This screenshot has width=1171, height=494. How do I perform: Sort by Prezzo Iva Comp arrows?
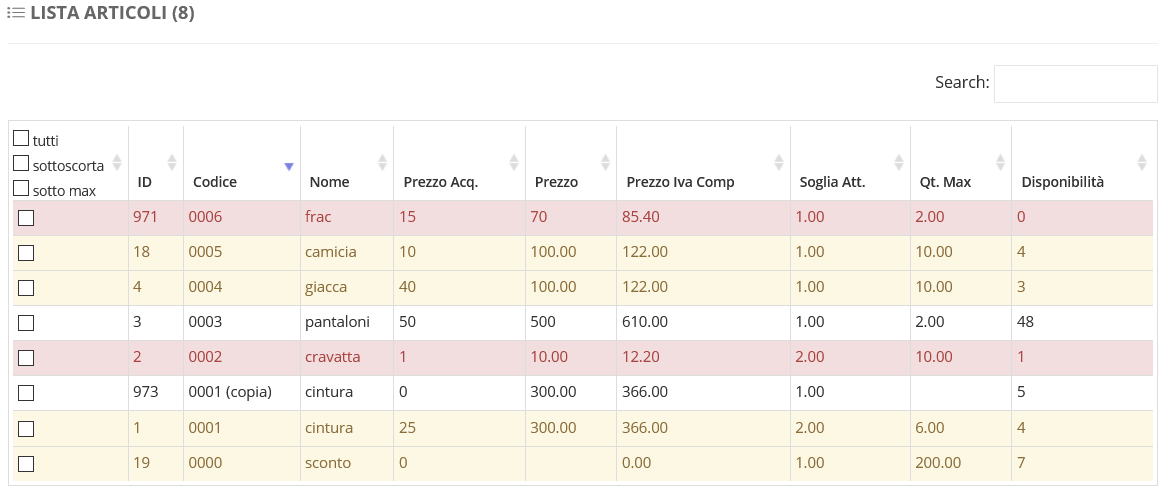[x=779, y=162]
